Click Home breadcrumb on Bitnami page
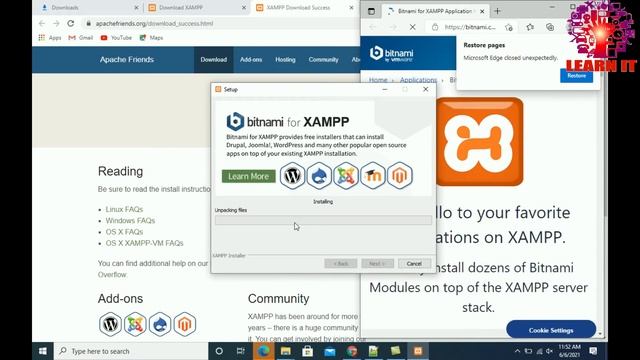Screen dimensions: 640x360 pos(378,80)
